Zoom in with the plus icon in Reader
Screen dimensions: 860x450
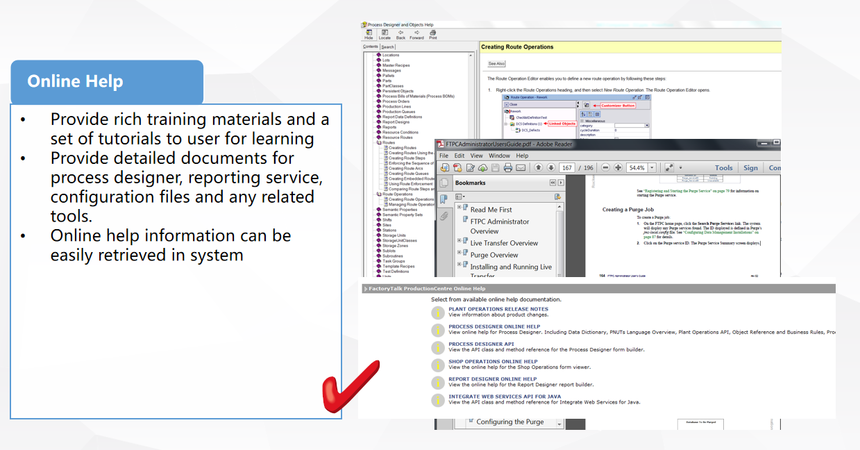pyautogui.click(x=618, y=167)
